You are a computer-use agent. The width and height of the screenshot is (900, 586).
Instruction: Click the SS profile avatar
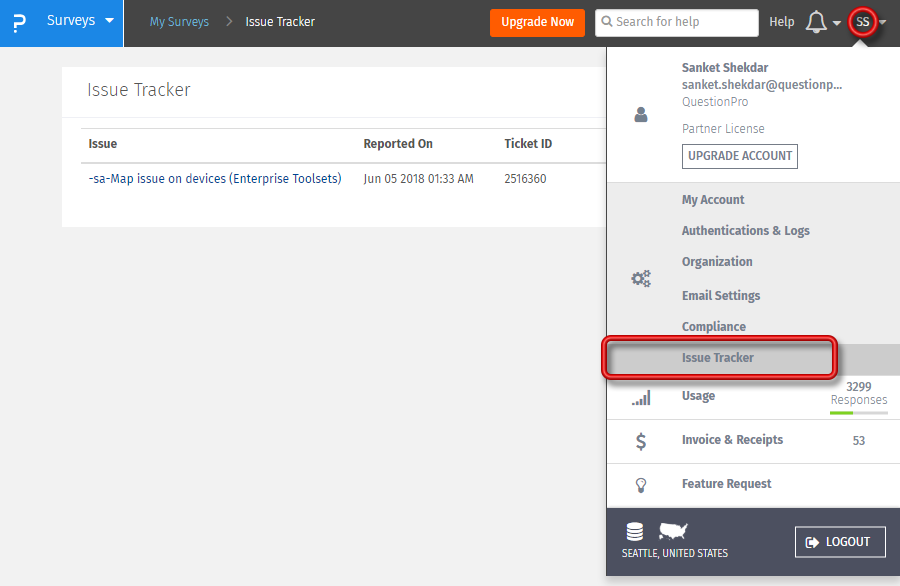point(863,22)
